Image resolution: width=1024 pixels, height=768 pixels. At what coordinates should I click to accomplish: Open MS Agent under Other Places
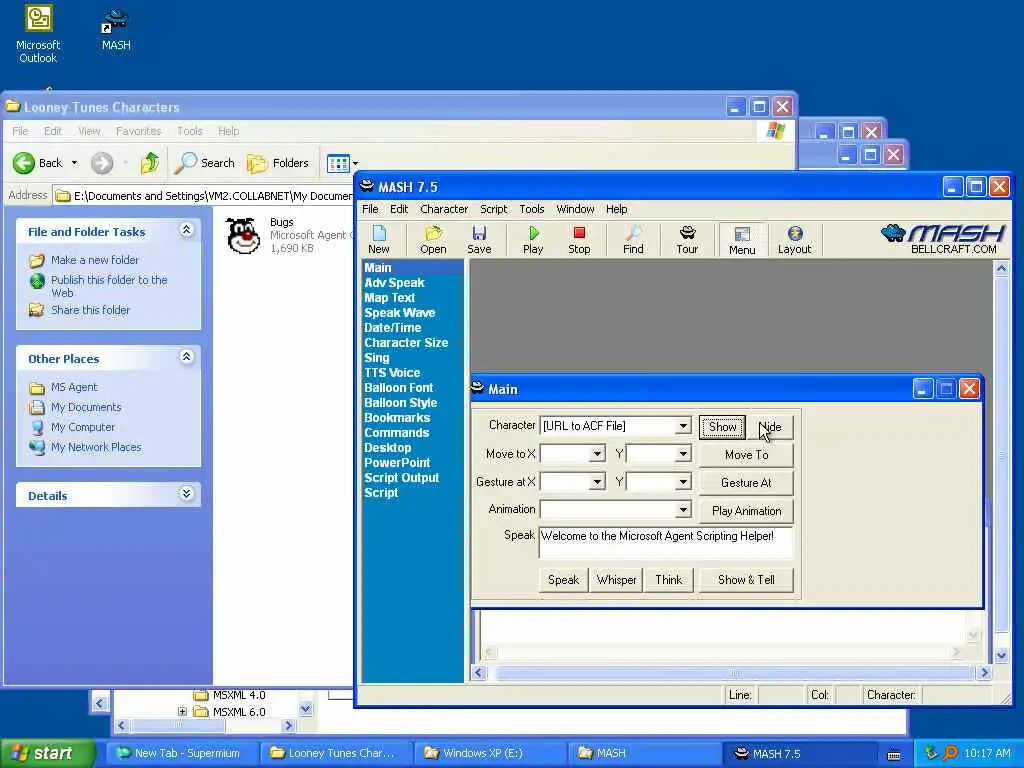pos(74,387)
